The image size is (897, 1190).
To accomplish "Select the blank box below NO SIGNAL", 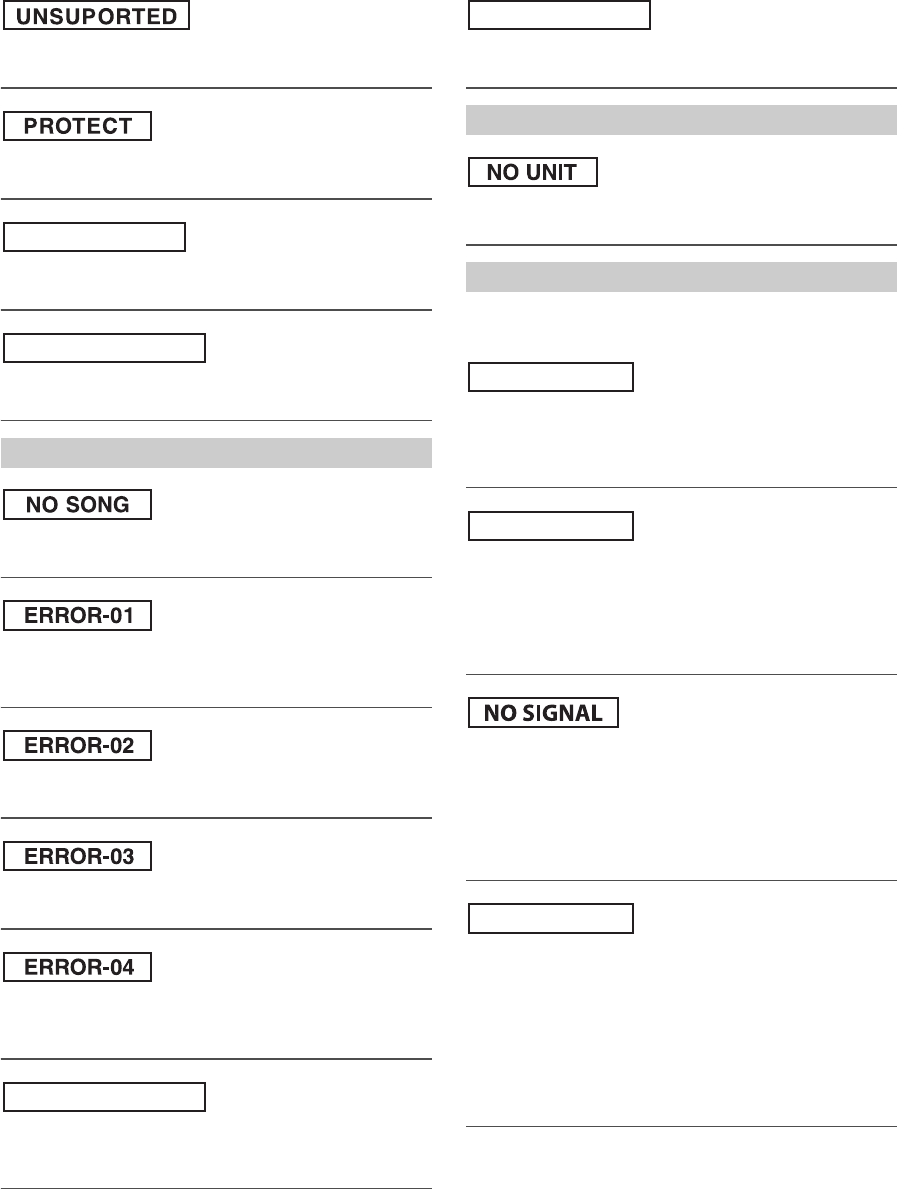I will click(551, 919).
